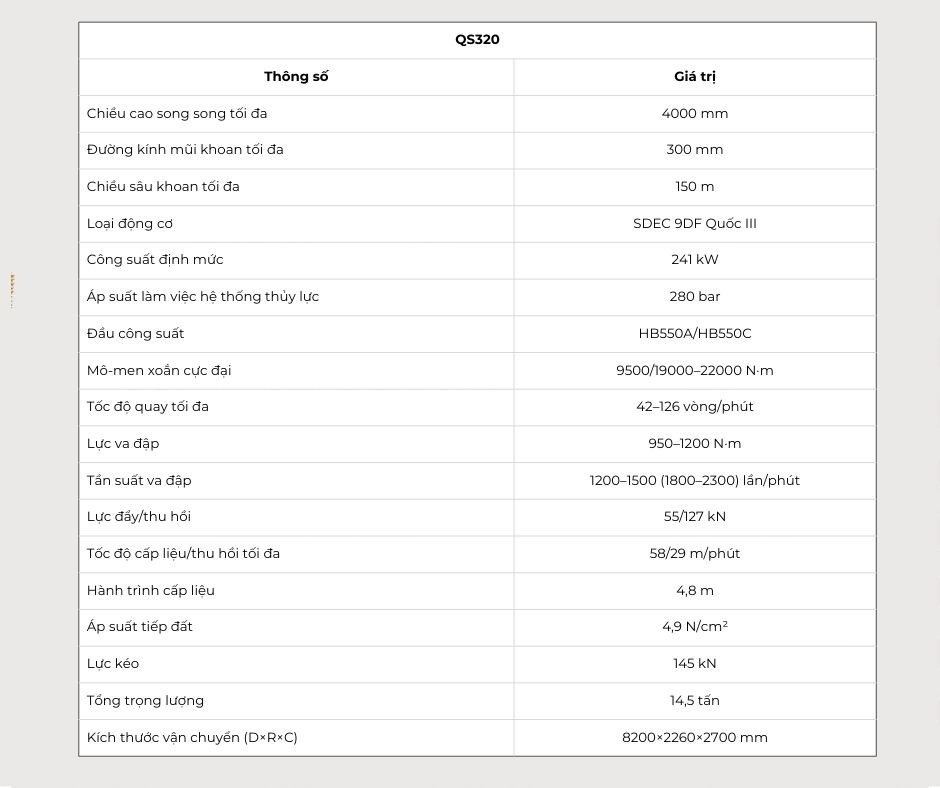Screen dimensions: 940x788
Task: Click the "Hành trình cấp liệu" row label
Action: click(150, 590)
